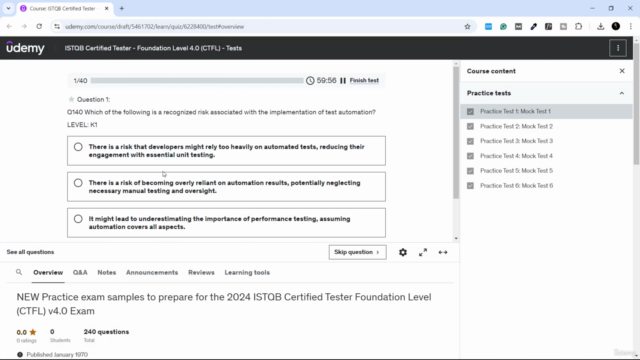Star-mark Question 1 for review

tap(71, 99)
